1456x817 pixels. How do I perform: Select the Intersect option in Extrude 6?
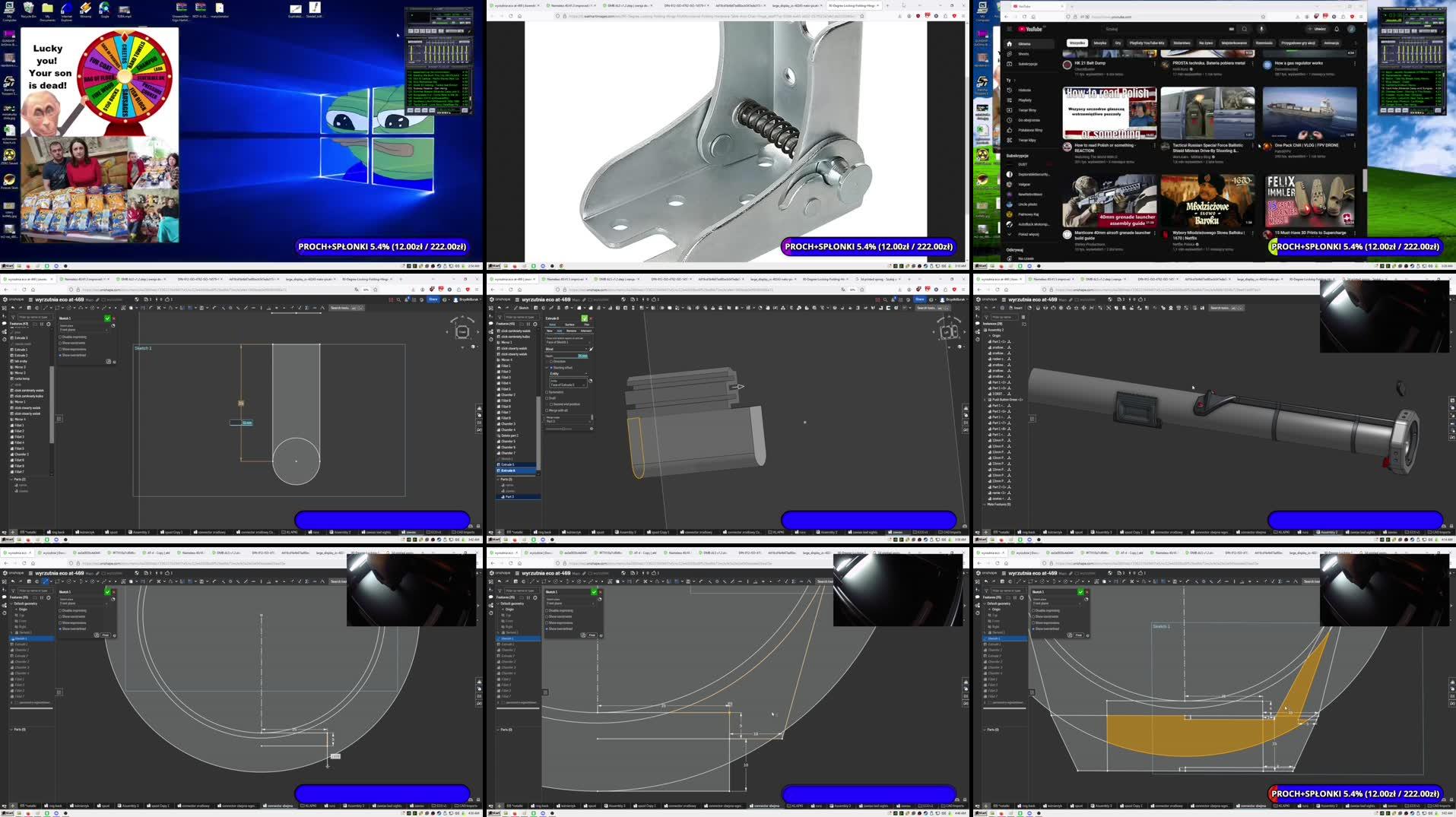tap(586, 331)
